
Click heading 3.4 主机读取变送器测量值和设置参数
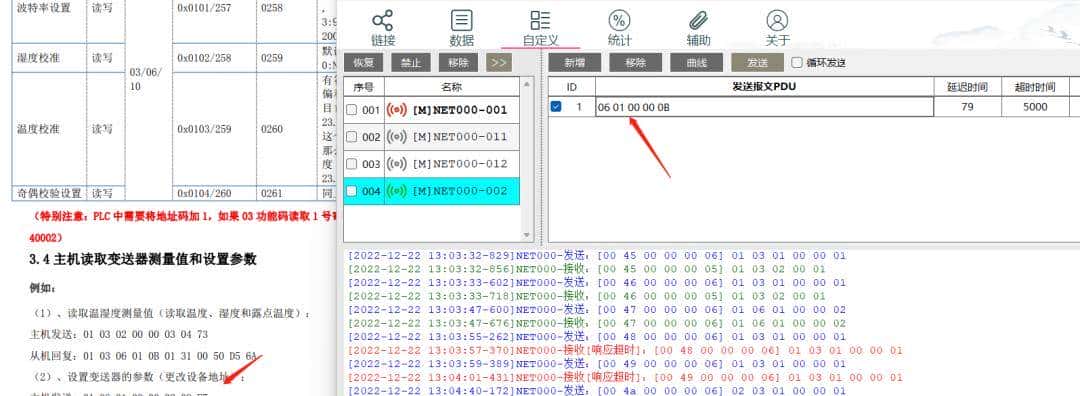click(143, 260)
